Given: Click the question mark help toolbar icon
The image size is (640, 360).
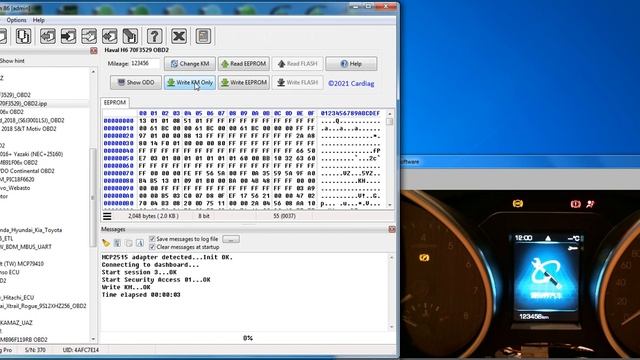Looking at the screenshot, I should [x=154, y=36].
